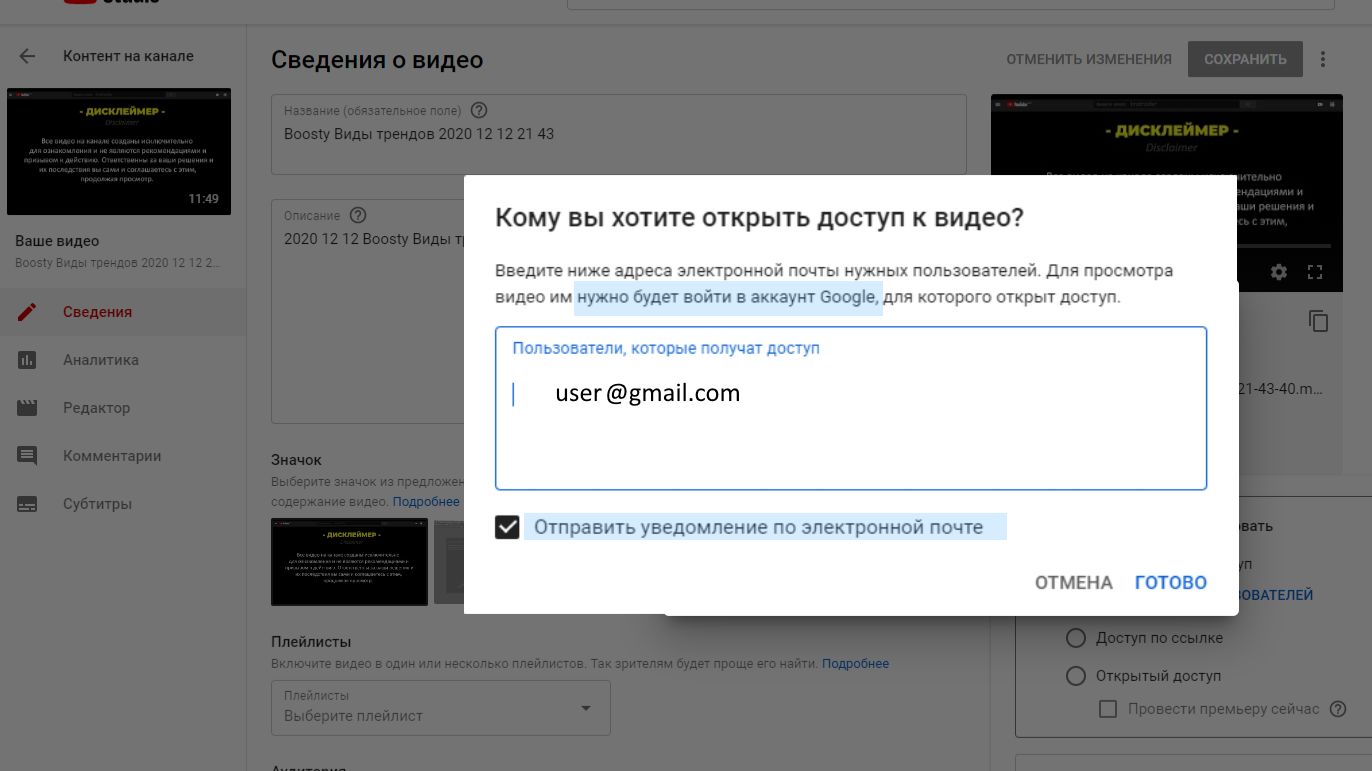Click into the Описание description field

[x=368, y=311]
